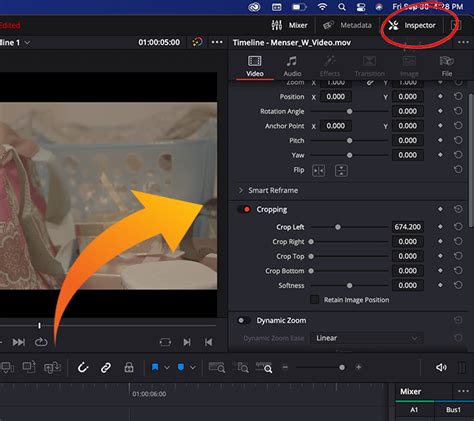Reset the Crop Left value
This screenshot has width=474, height=421.
pos(458,227)
